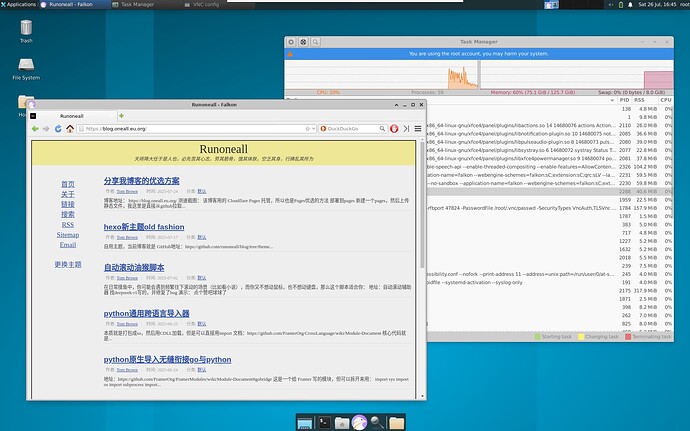The width and height of the screenshot is (690, 431).
Task: Open the Sitemap sidebar link
Action: tap(68, 235)
